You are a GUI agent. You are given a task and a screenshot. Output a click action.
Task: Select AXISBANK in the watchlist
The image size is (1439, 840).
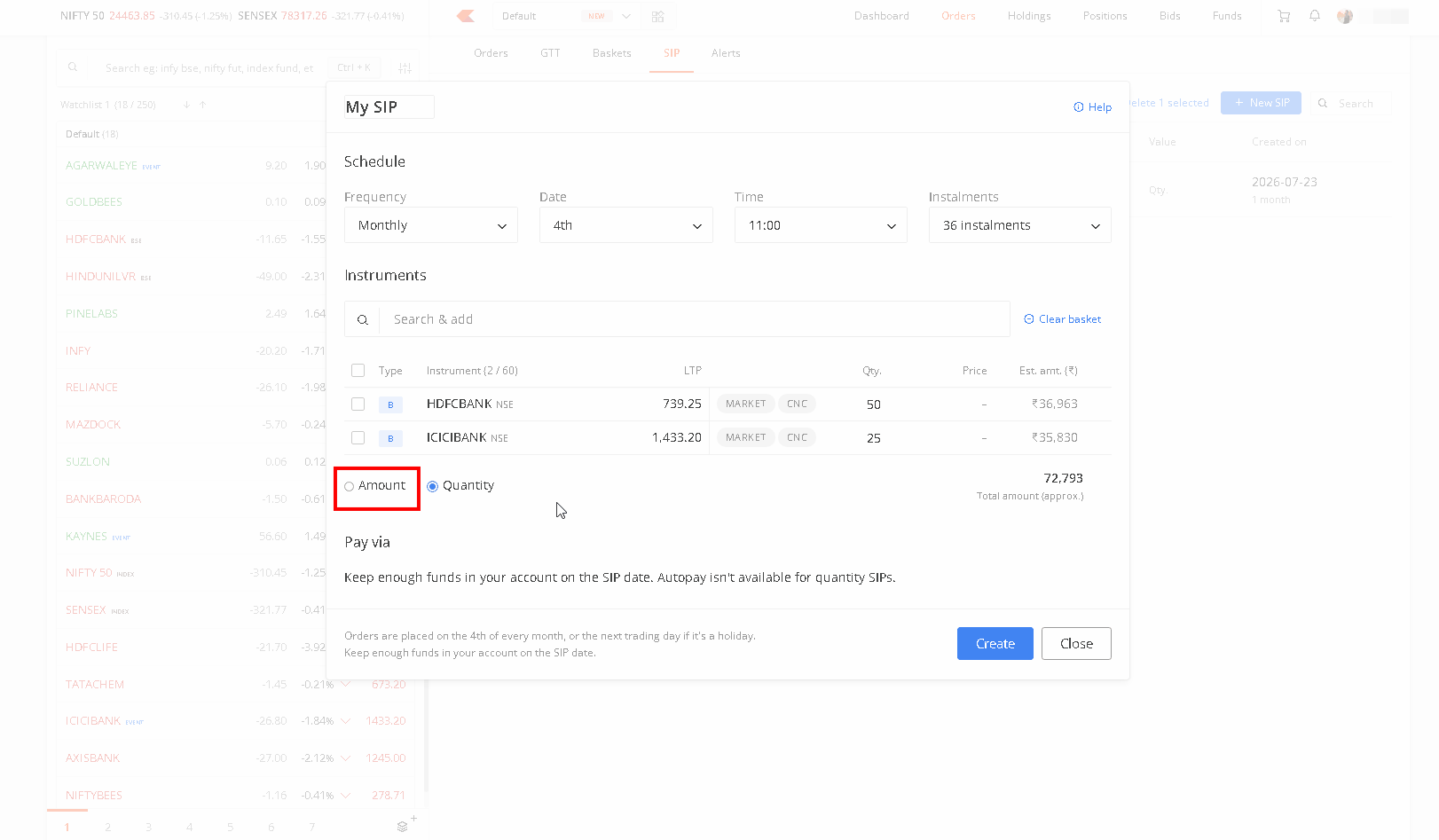(92, 758)
